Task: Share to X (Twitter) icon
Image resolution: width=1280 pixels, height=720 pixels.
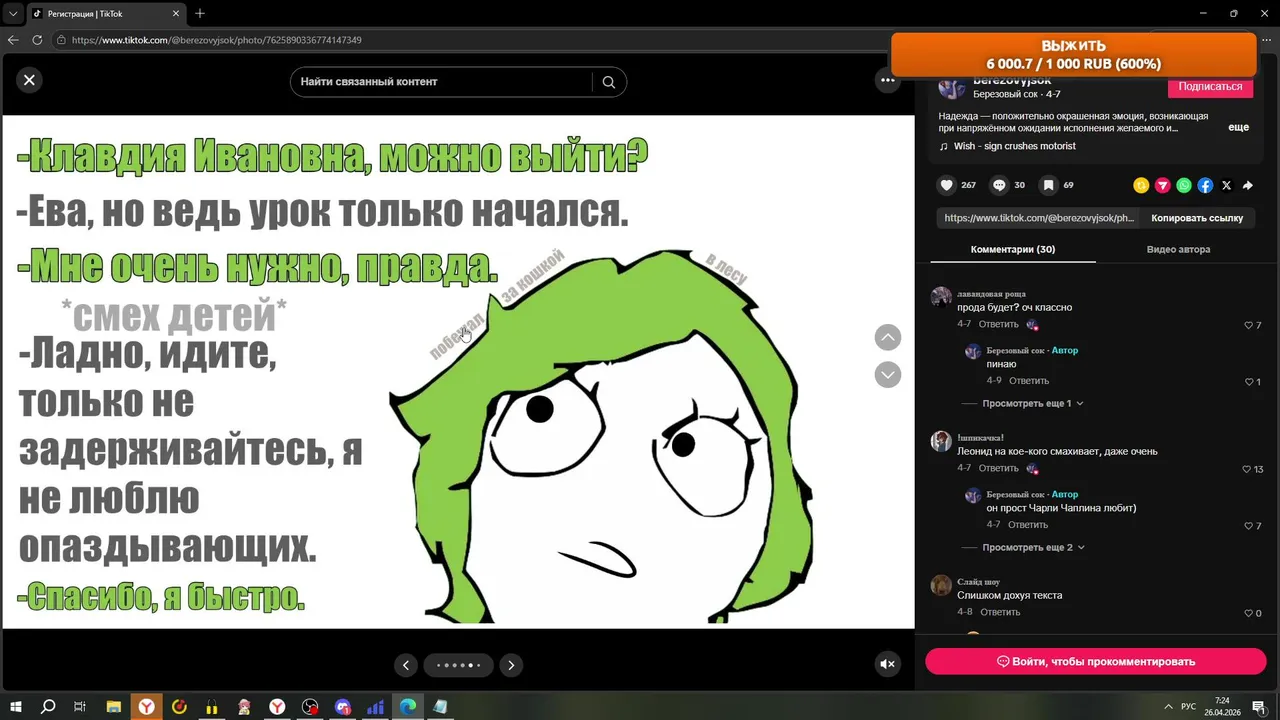Action: click(1227, 185)
